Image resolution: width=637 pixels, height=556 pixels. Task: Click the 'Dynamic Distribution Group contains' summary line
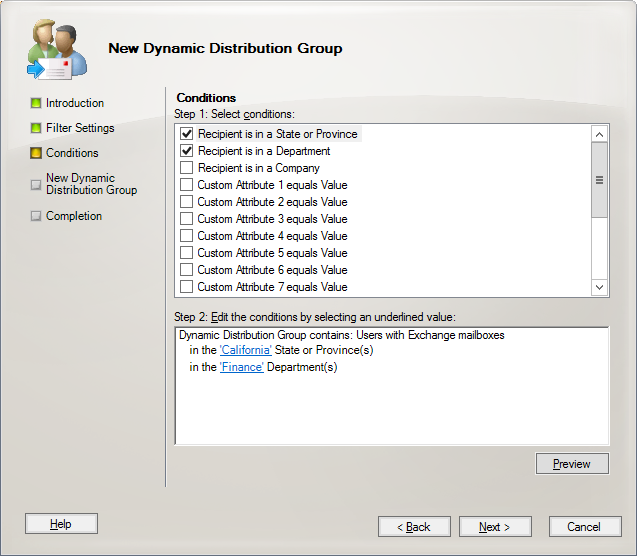tap(341, 335)
